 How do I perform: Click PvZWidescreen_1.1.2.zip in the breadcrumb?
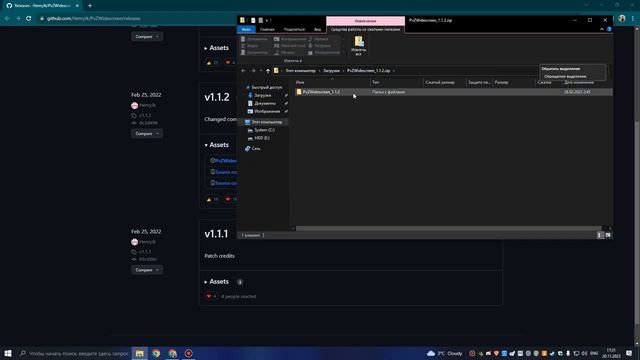tap(369, 71)
